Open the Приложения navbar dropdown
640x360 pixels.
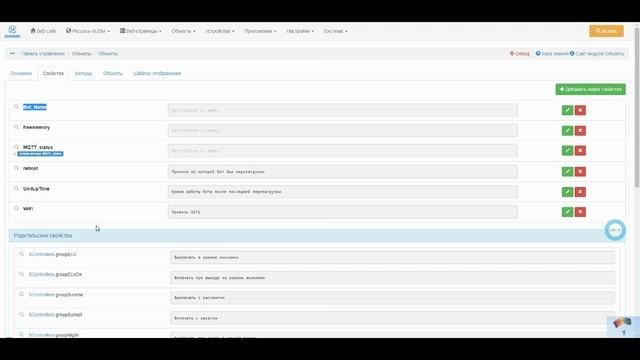pyautogui.click(x=260, y=31)
